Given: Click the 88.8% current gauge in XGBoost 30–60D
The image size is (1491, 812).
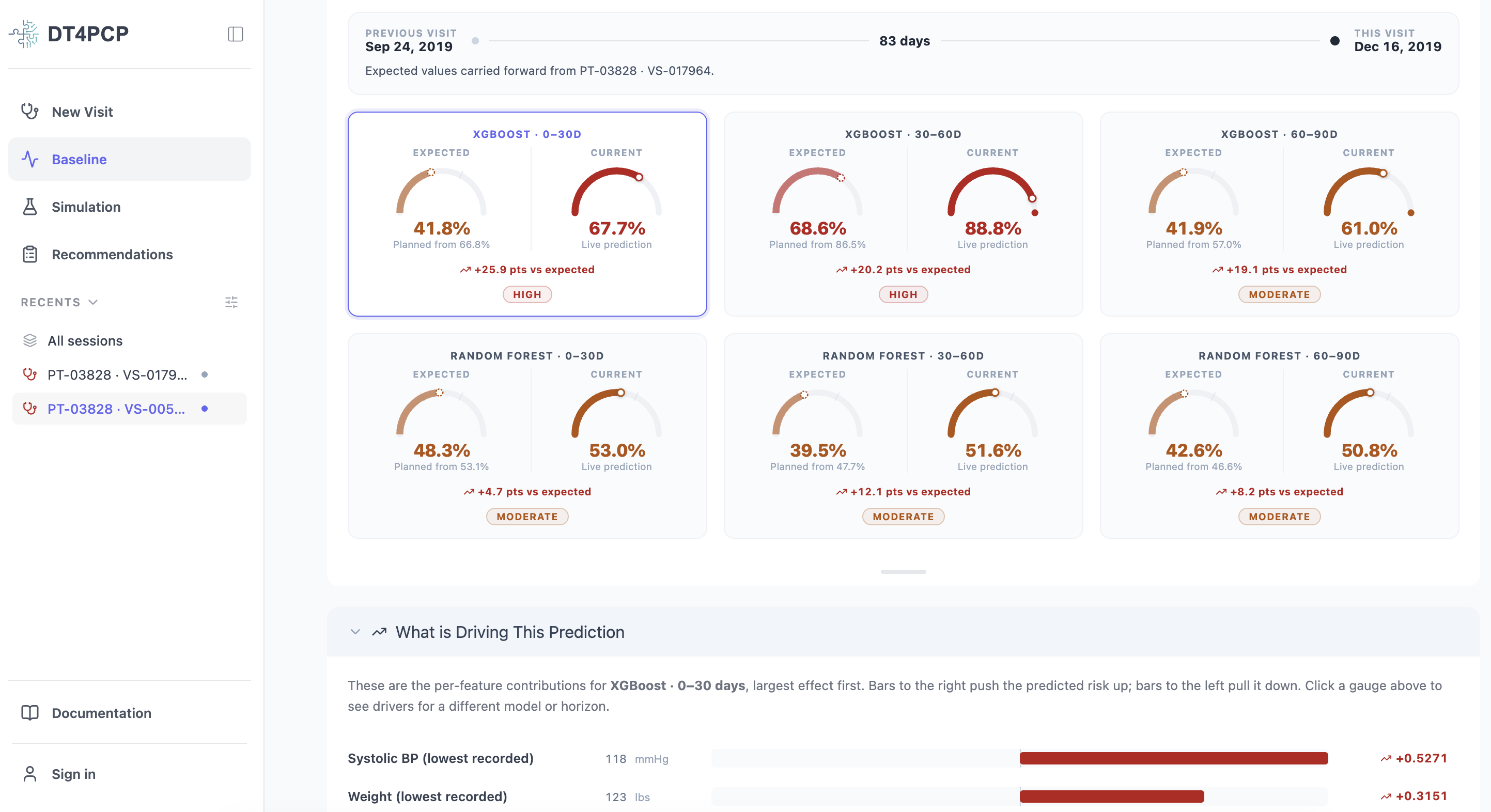Looking at the screenshot, I should [992, 192].
